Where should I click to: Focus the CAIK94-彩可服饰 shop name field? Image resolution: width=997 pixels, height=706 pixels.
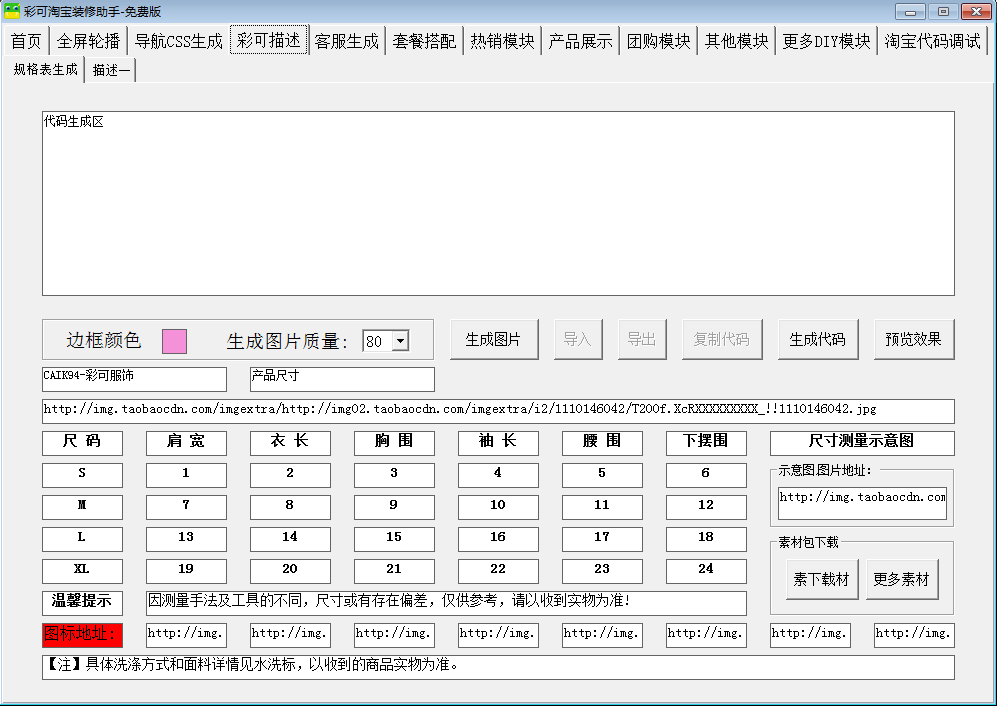(134, 379)
